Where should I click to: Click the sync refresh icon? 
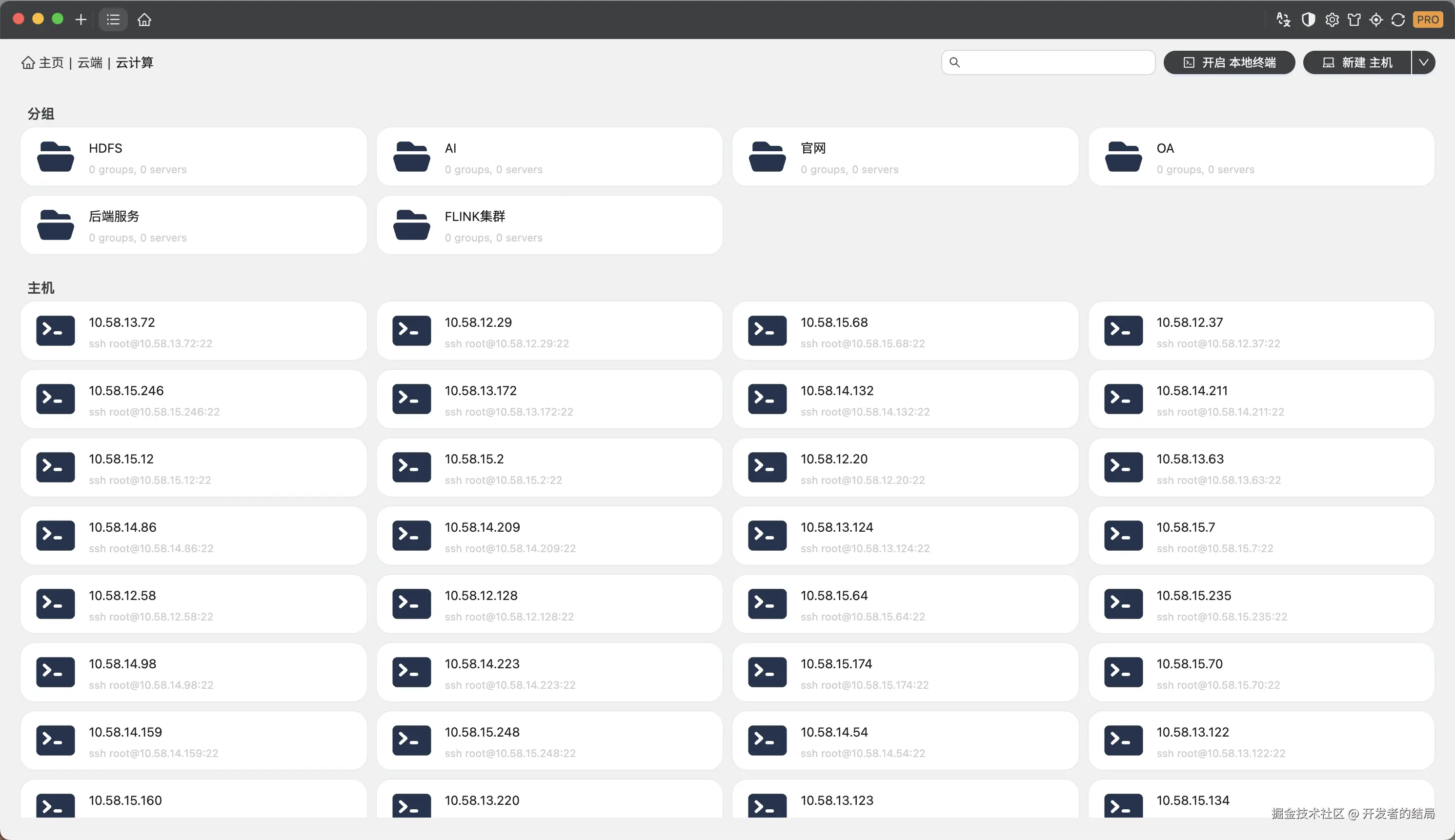point(1398,20)
